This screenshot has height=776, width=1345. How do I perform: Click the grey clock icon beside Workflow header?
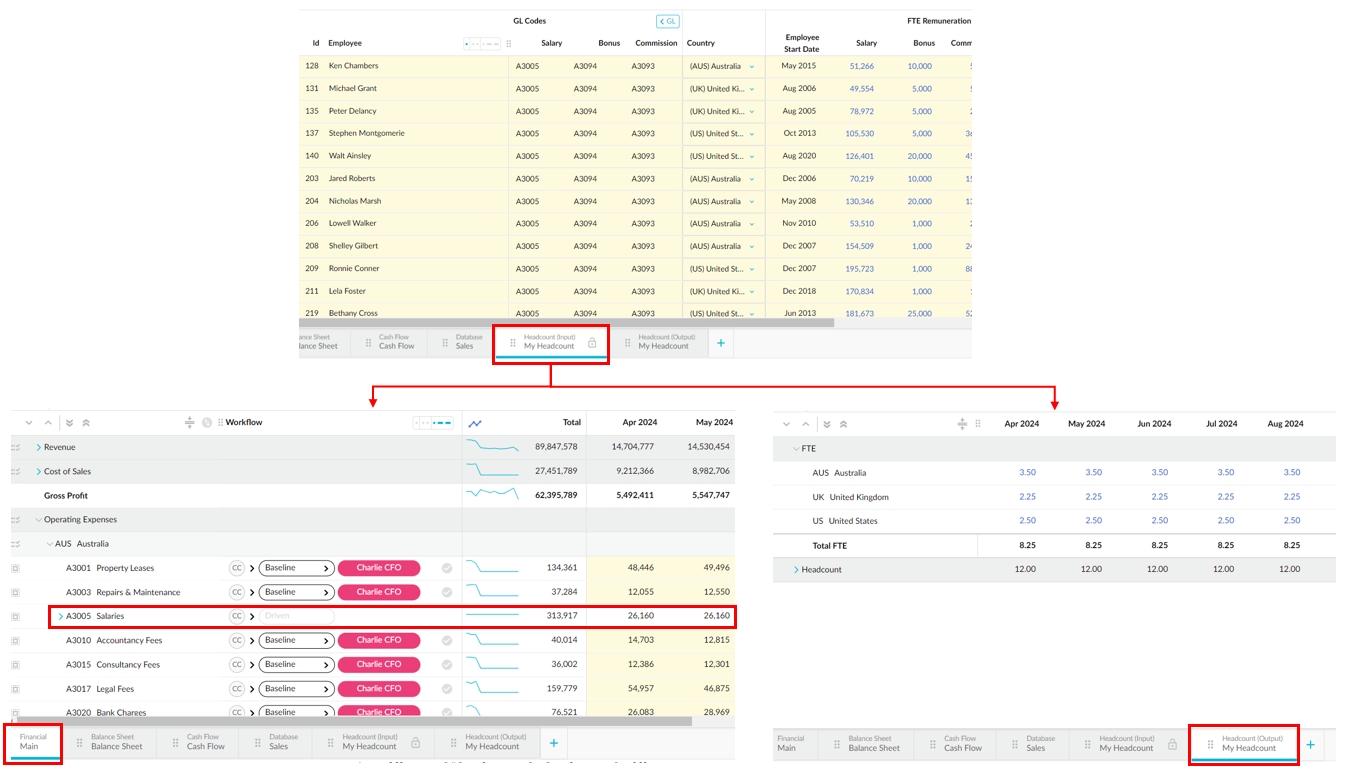click(x=207, y=423)
